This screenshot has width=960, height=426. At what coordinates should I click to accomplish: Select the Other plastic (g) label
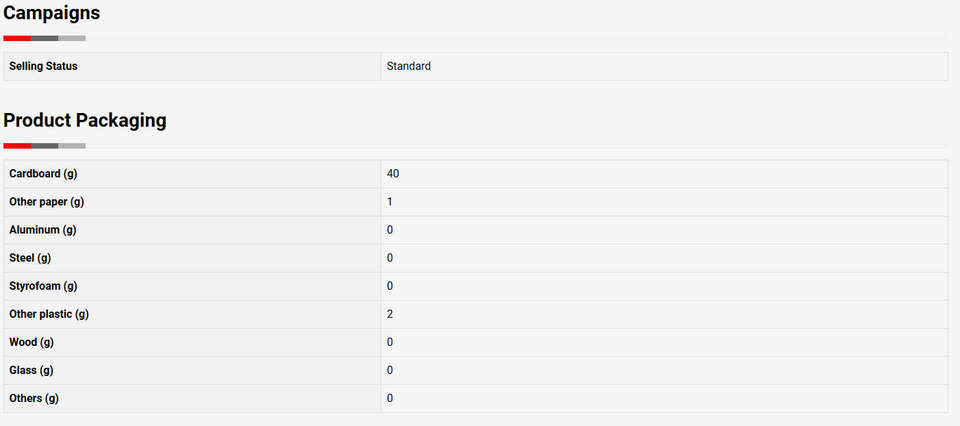(x=49, y=315)
